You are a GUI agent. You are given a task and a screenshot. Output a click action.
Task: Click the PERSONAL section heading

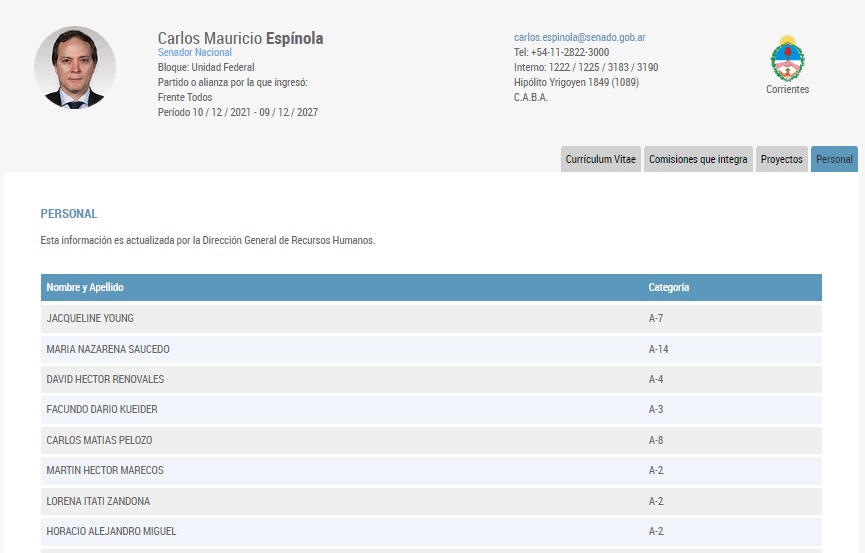click(x=69, y=214)
